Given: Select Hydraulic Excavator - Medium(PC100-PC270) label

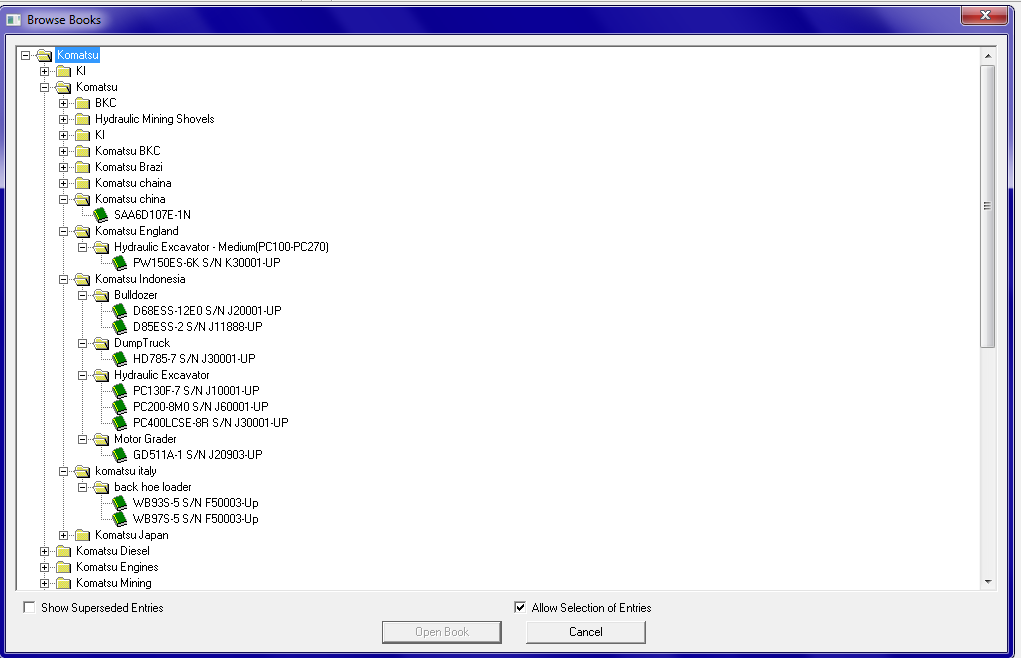Looking at the screenshot, I should [221, 247].
